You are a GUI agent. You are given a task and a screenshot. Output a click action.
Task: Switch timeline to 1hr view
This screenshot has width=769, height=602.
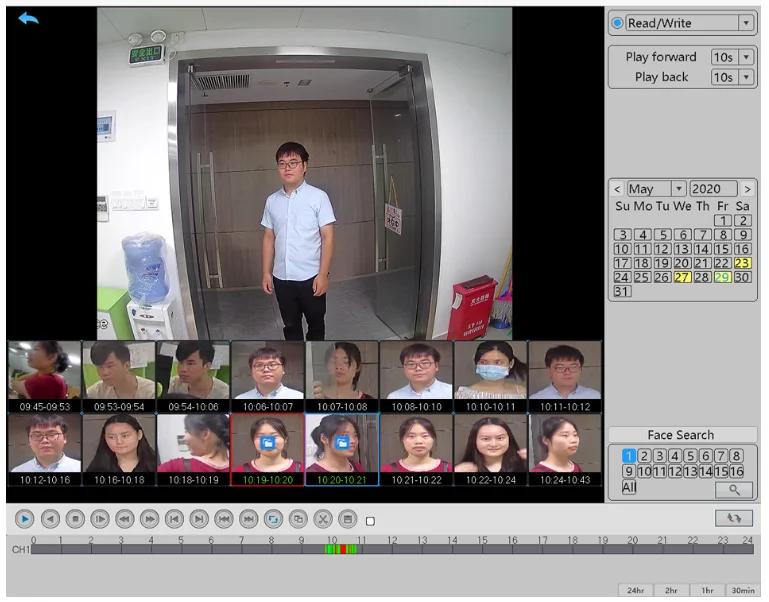click(x=707, y=590)
